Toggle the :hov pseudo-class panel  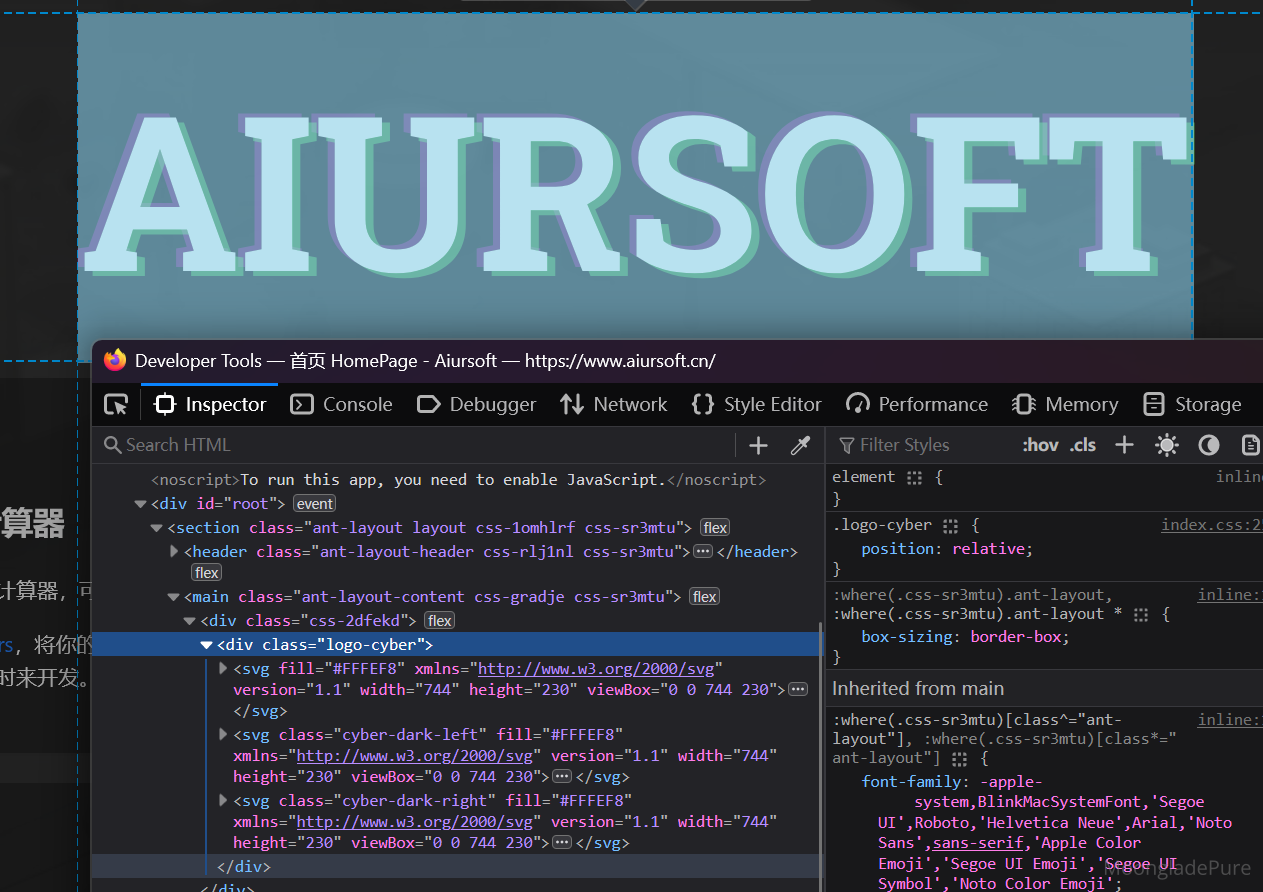[1040, 445]
